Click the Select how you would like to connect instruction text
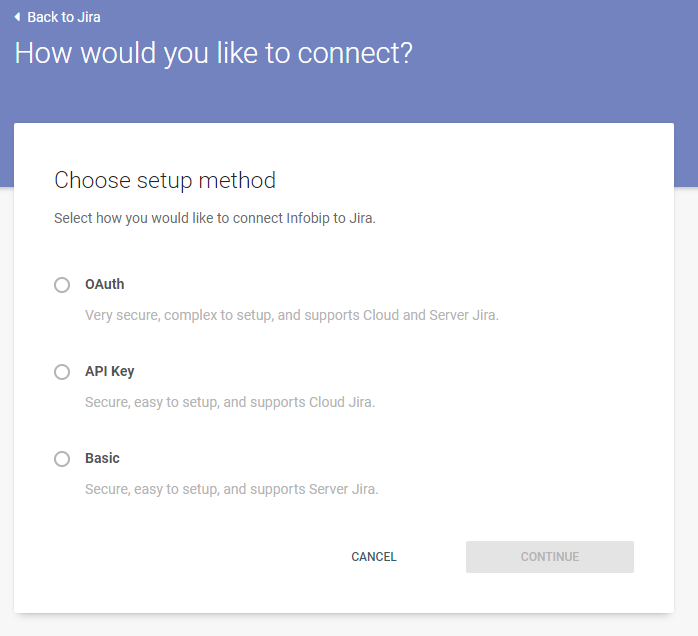The height and width of the screenshot is (636, 698). 215,217
